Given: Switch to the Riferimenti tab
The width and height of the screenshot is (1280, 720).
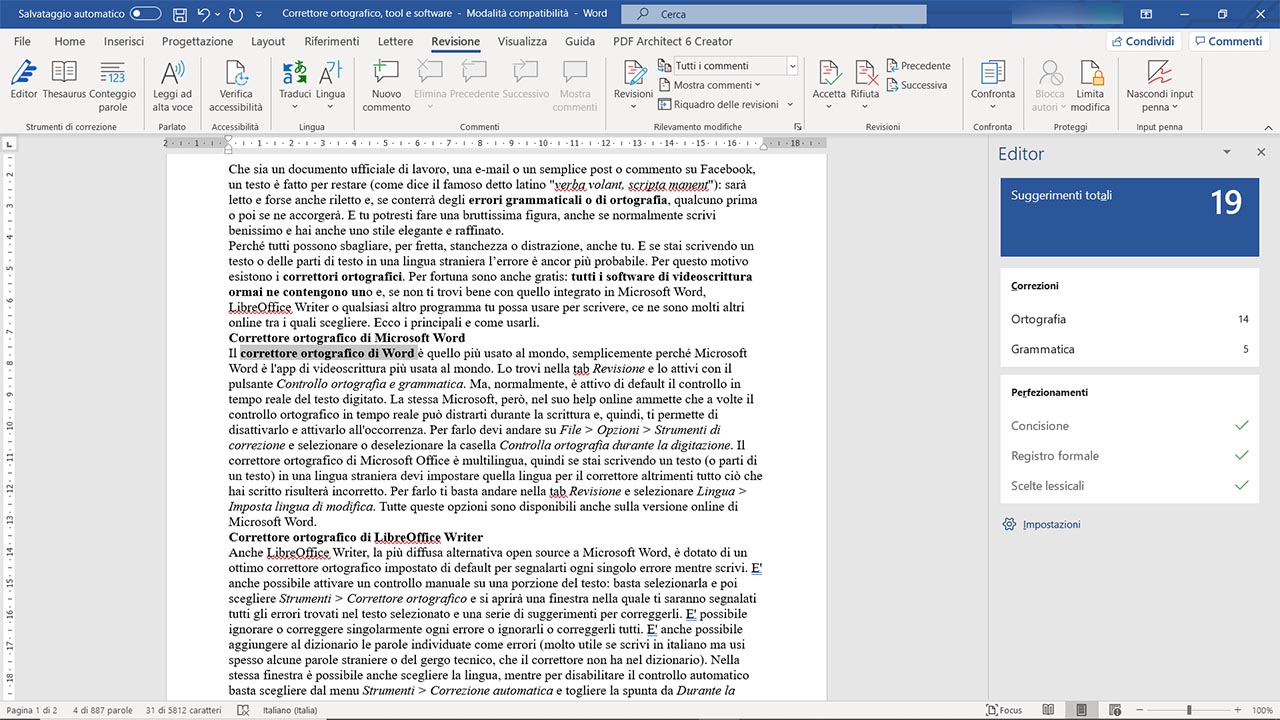Looking at the screenshot, I should 332,41.
